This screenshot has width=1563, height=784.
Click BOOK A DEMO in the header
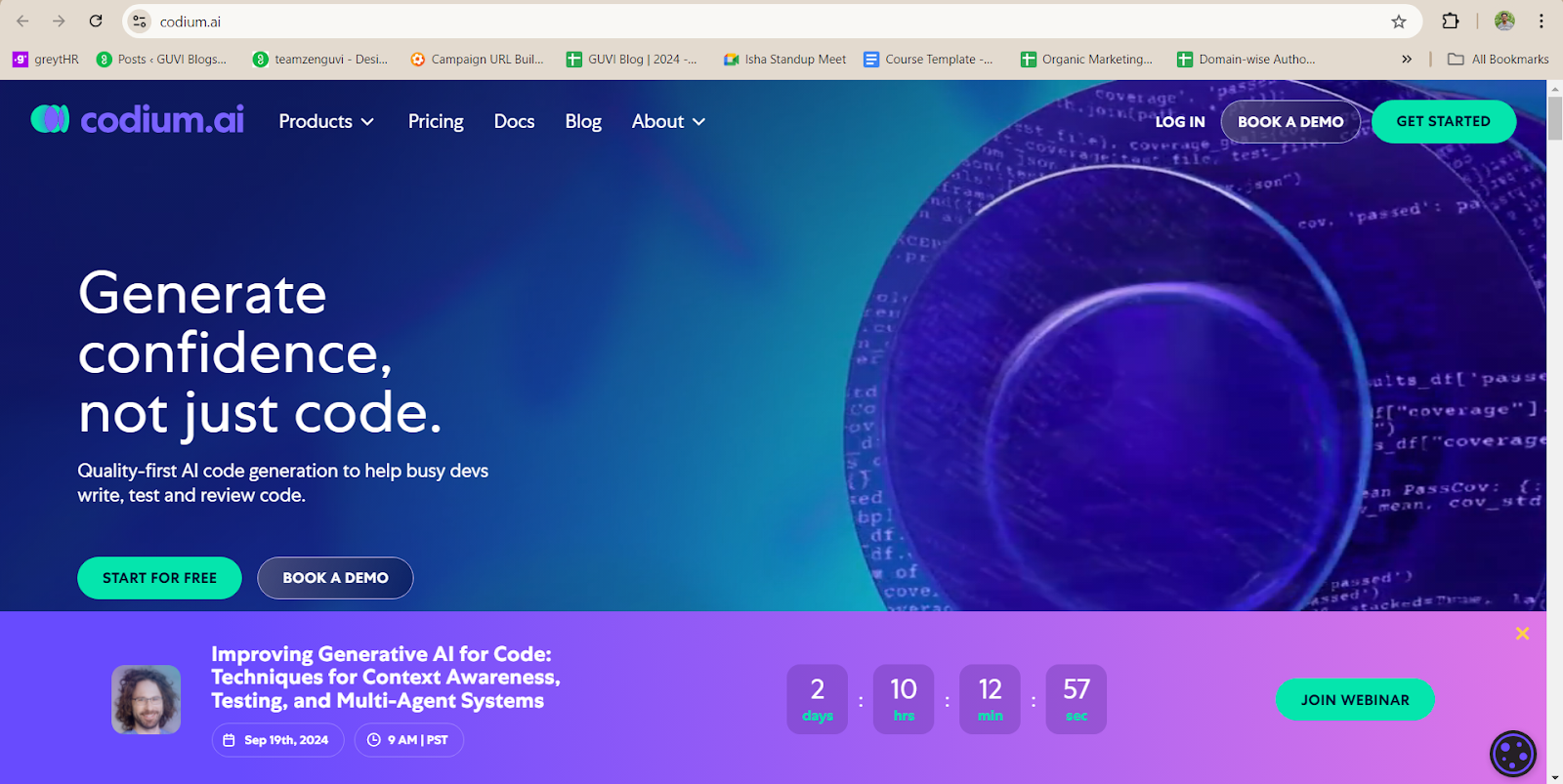[x=1290, y=122]
